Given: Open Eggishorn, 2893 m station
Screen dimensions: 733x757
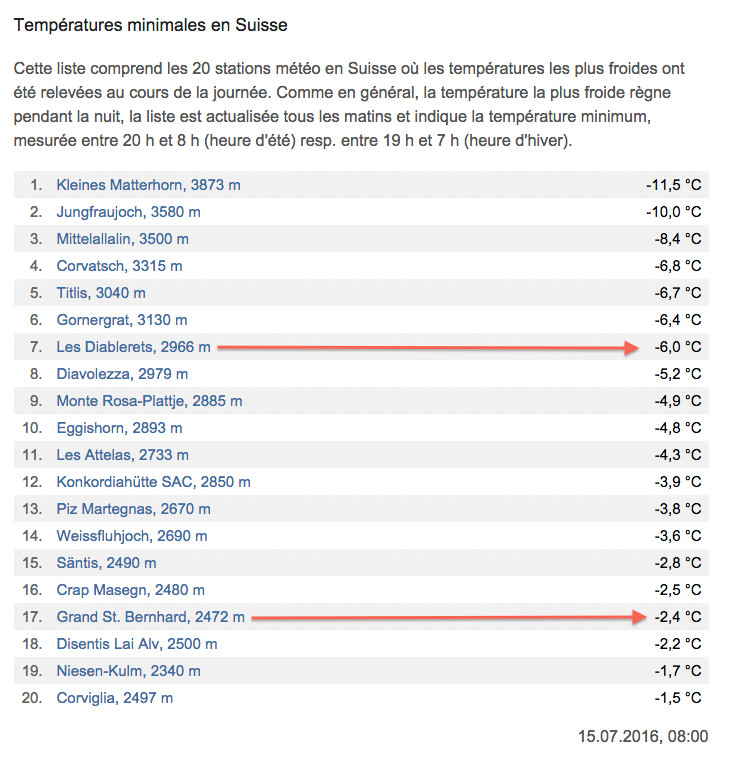Looking at the screenshot, I should 119,428.
